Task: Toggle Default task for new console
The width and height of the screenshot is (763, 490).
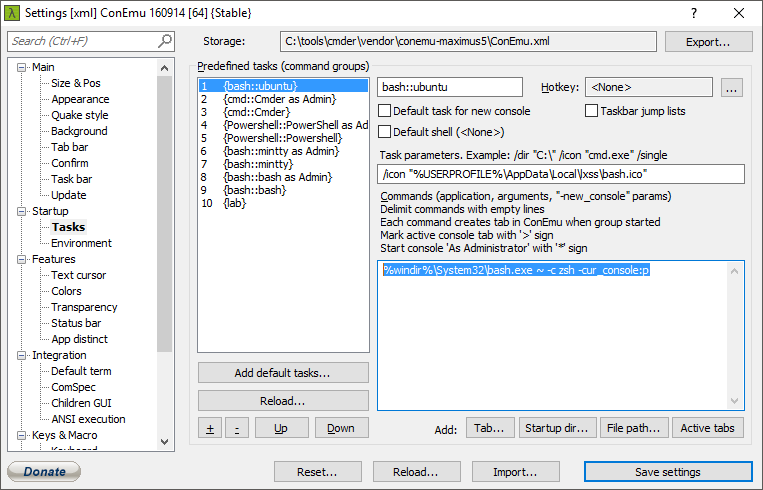Action: (384, 111)
